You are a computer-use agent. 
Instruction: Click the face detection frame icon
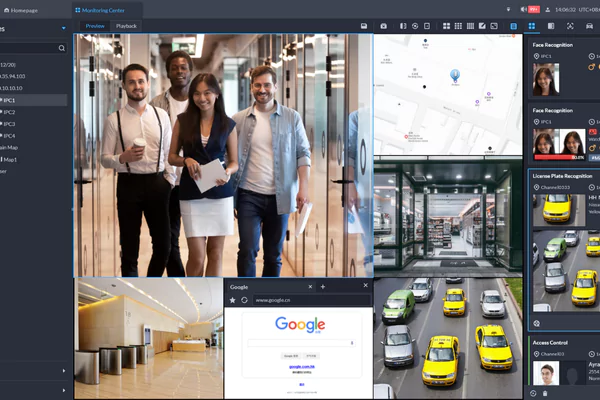(x=570, y=25)
